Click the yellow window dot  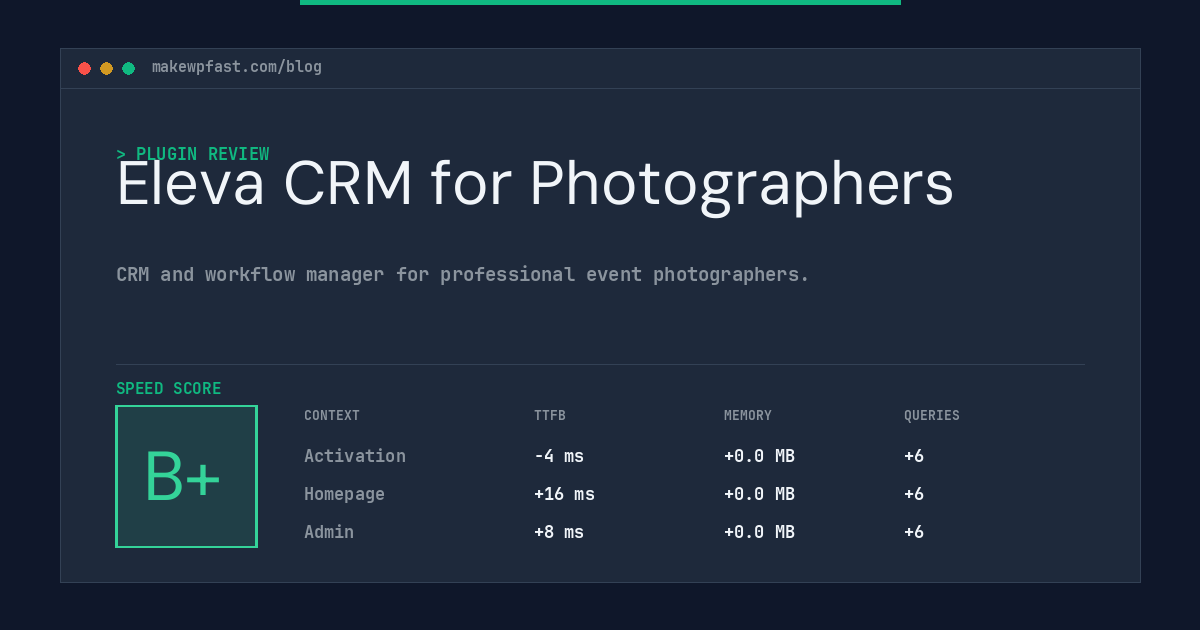pos(106,68)
